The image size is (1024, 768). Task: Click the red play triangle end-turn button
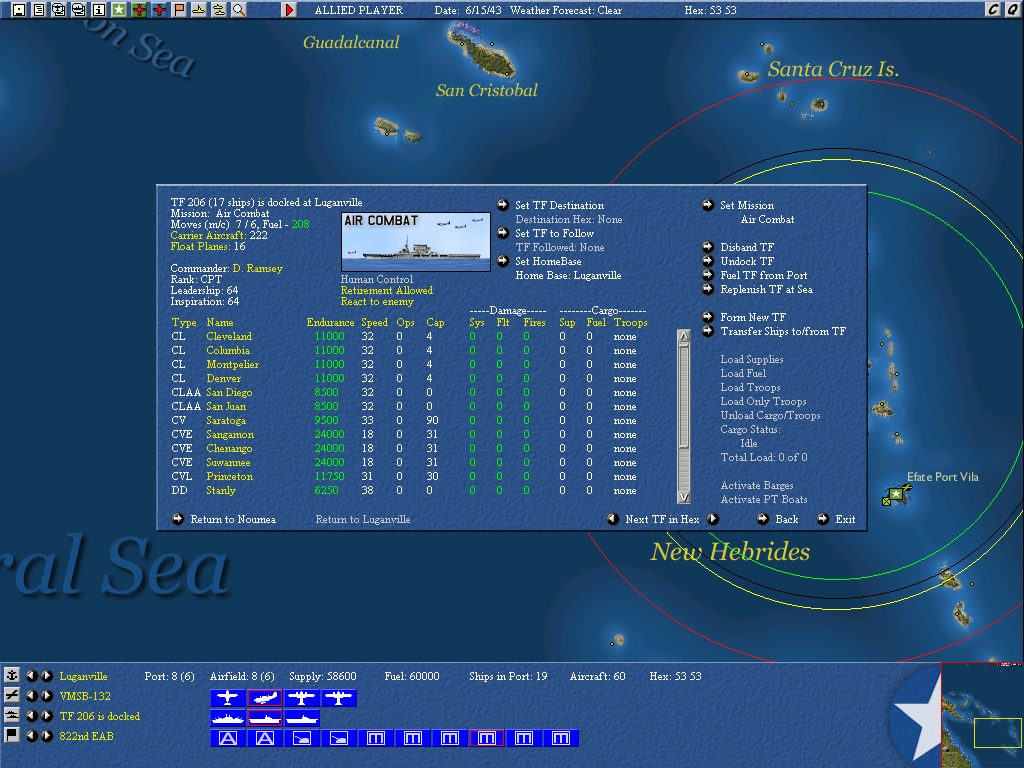(289, 10)
